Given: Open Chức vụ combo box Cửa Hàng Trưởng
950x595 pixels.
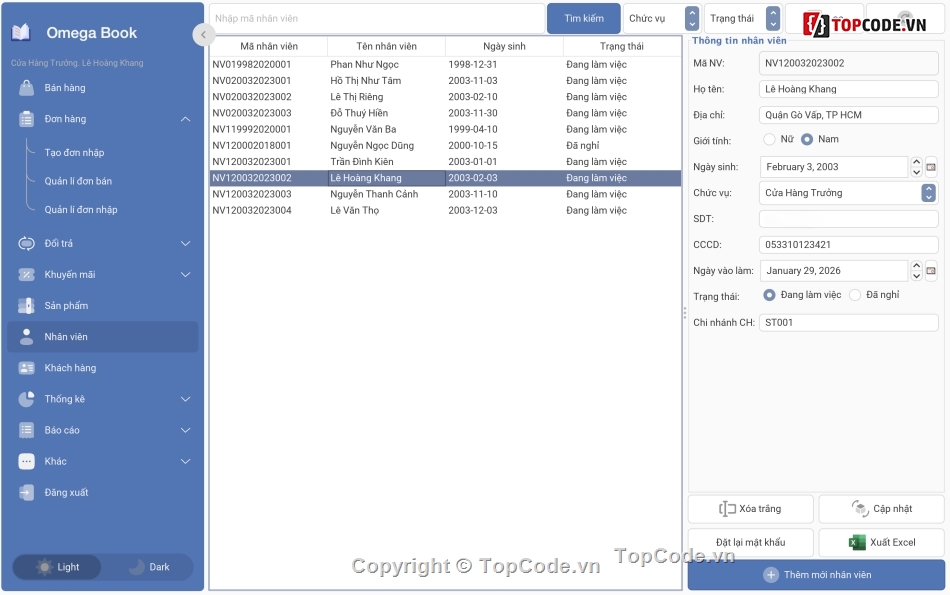Looking at the screenshot, I should [x=848, y=193].
